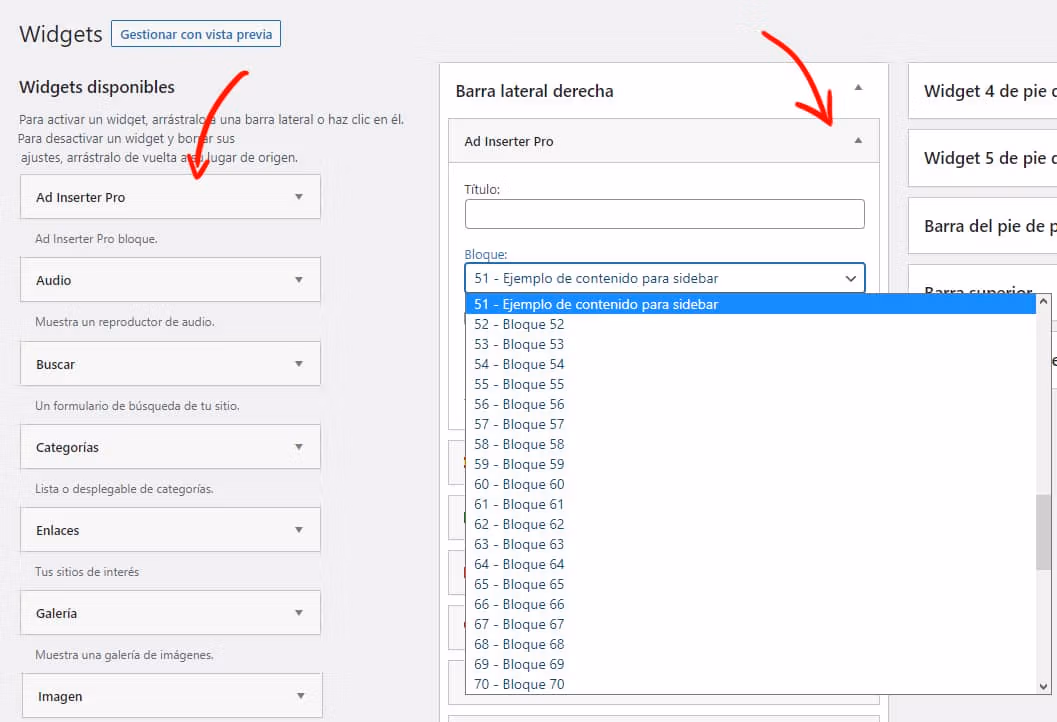Pick 64 - Bloque 64 entry
This screenshot has width=1057, height=722.
pyautogui.click(x=750, y=564)
